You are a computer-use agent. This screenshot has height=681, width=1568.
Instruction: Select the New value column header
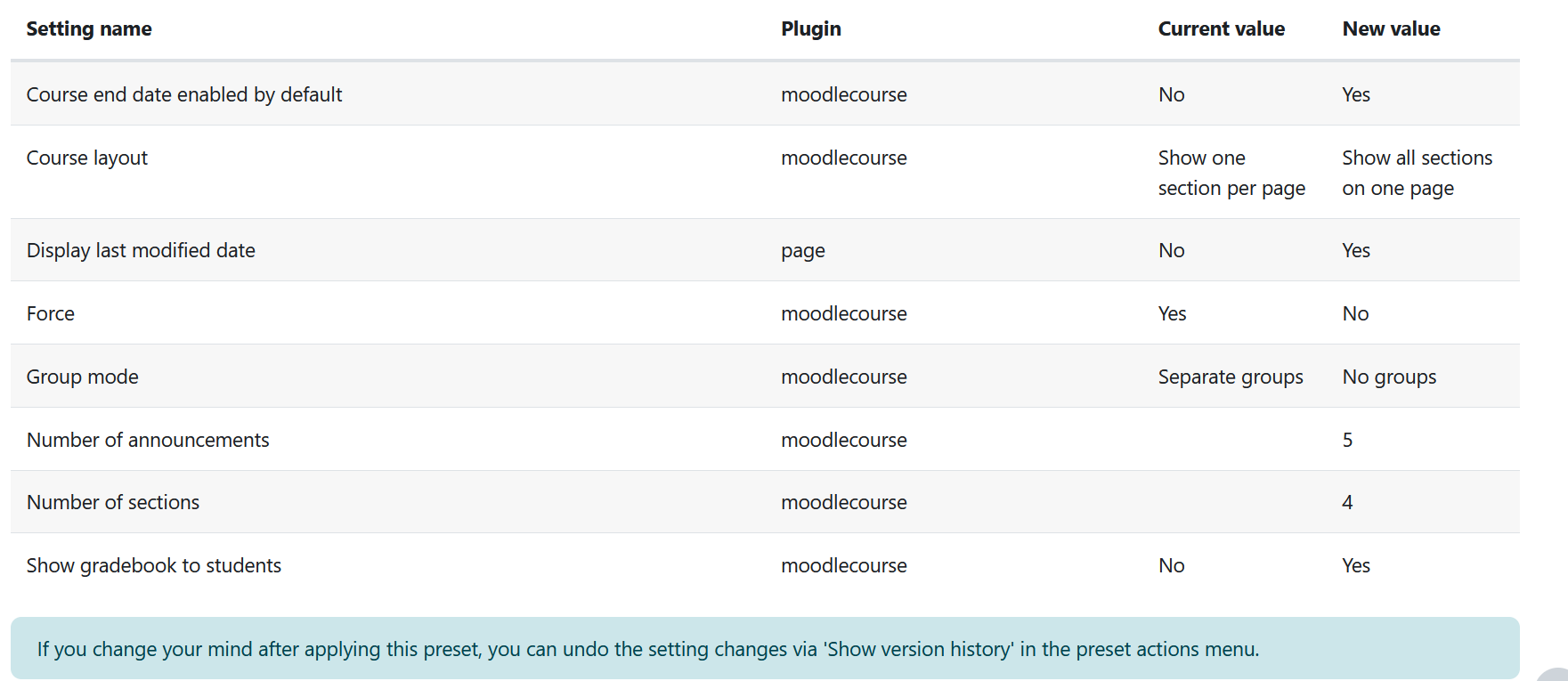[x=1391, y=28]
